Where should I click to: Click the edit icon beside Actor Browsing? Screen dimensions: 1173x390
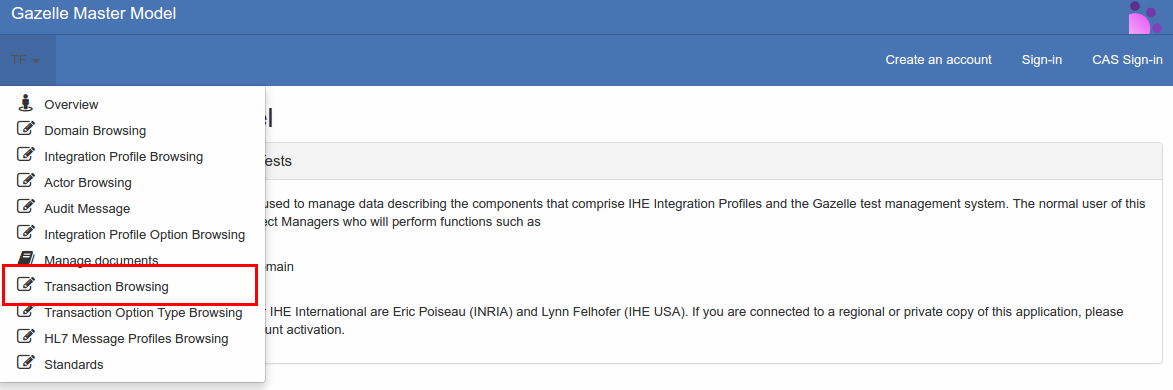26,182
